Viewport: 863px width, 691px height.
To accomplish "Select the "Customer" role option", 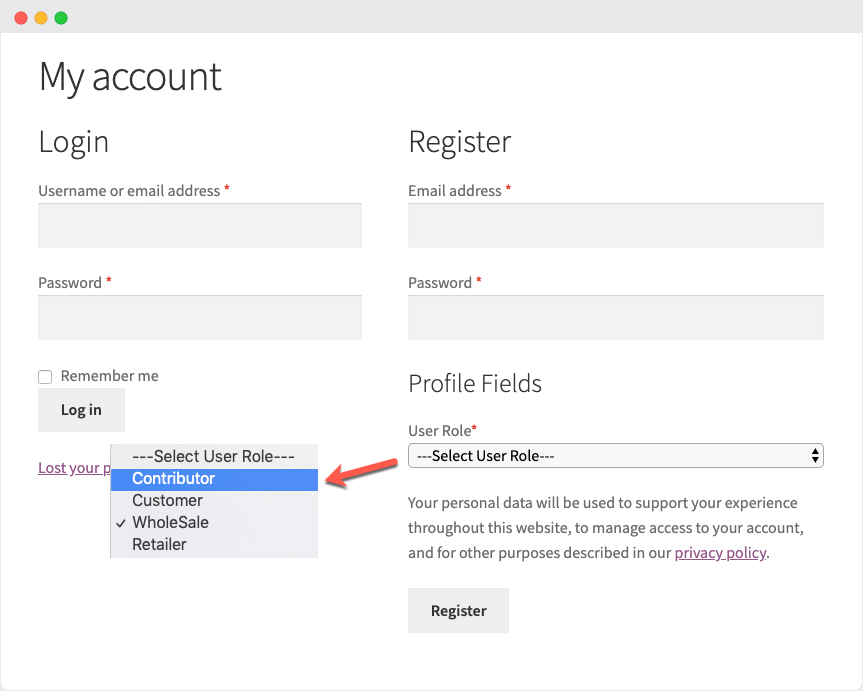I will pos(167,500).
